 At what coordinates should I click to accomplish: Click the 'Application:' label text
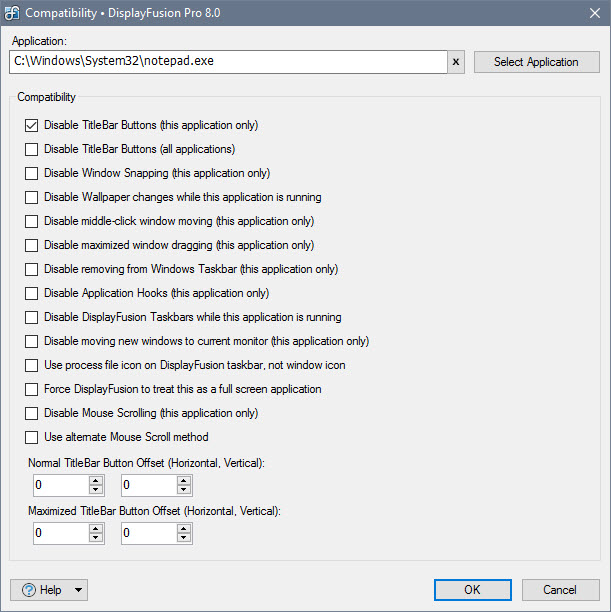click(x=39, y=41)
